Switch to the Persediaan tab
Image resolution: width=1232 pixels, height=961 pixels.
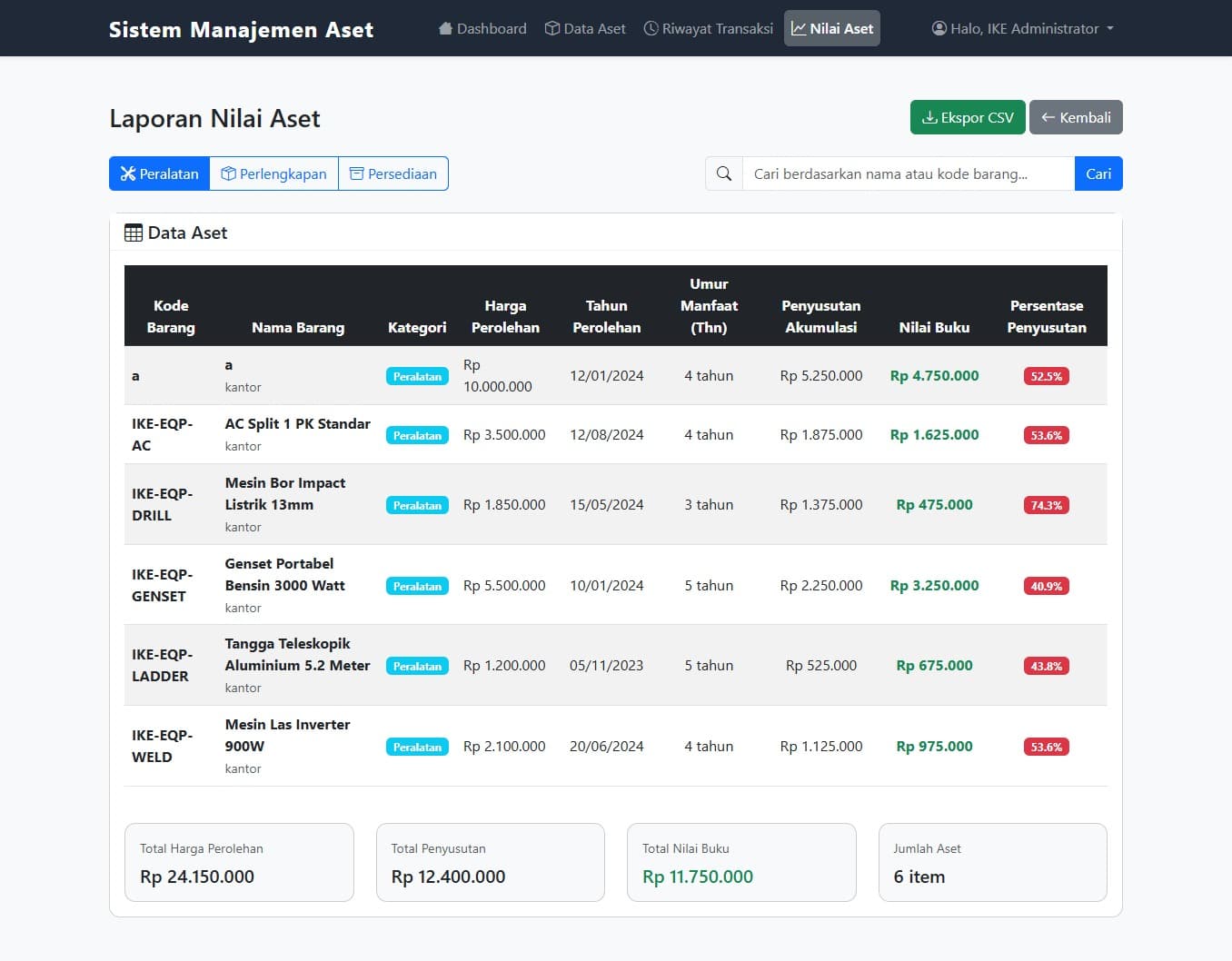click(393, 173)
